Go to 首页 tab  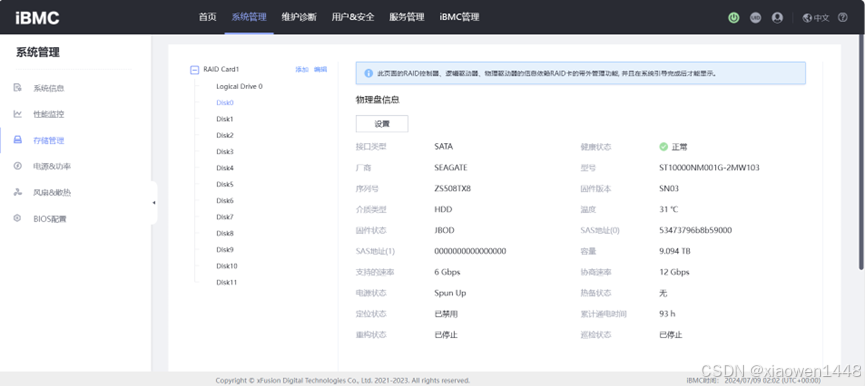click(207, 17)
